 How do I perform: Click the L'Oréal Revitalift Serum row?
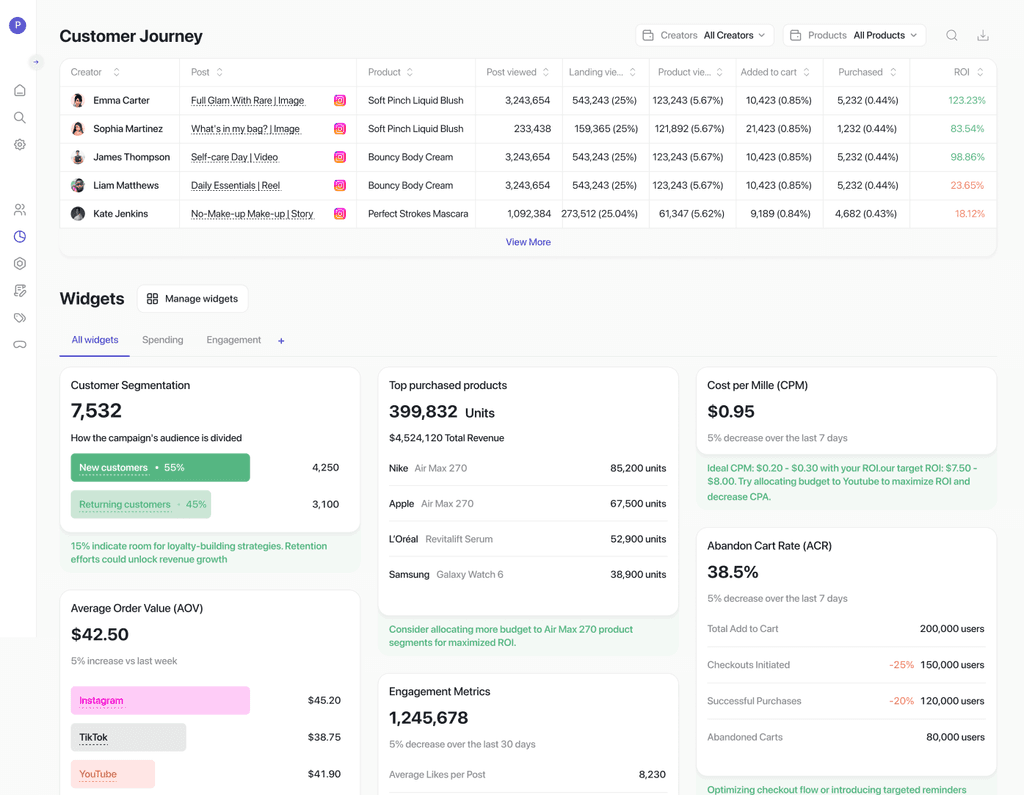[x=528, y=540]
